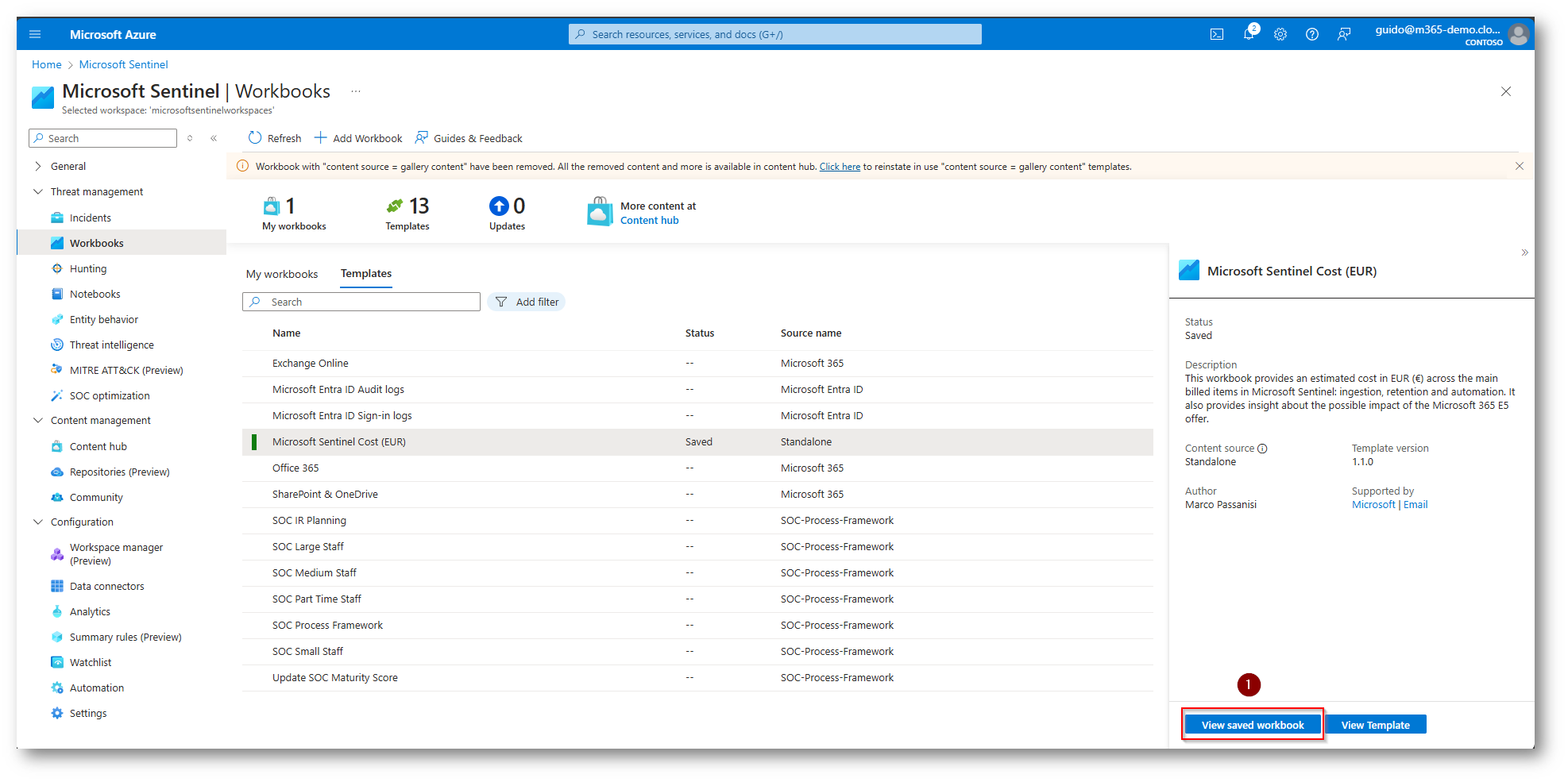This screenshot has width=1568, height=782.
Task: Expand the General section
Action: pyautogui.click(x=37, y=166)
